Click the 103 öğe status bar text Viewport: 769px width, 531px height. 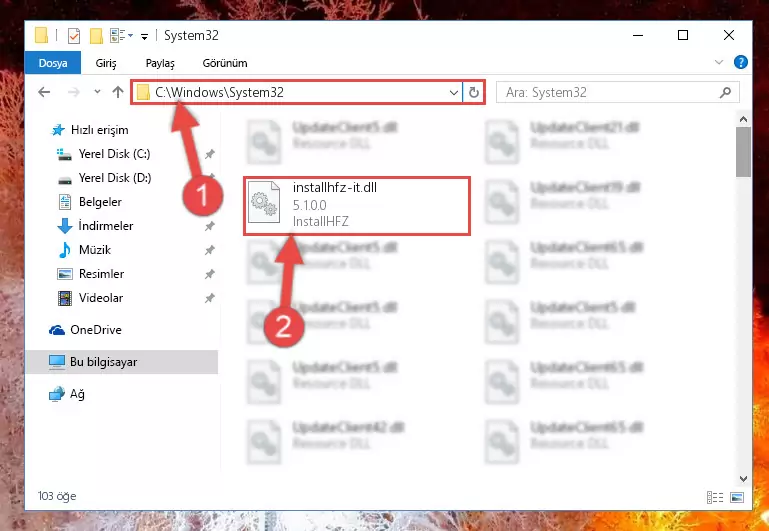pyautogui.click(x=57, y=496)
